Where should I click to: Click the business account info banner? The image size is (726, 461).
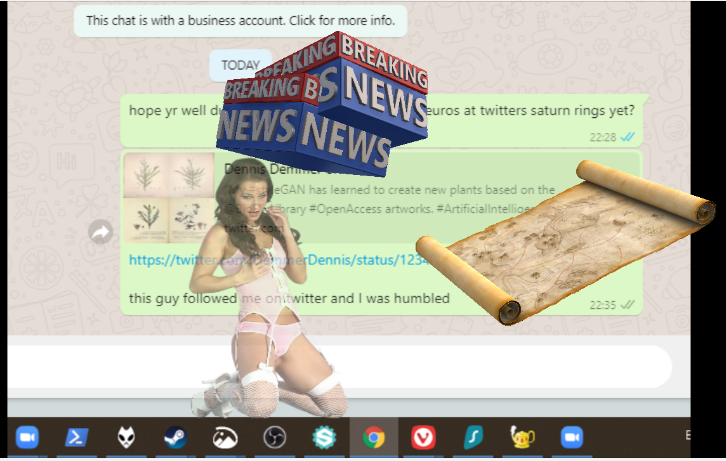click(x=240, y=21)
